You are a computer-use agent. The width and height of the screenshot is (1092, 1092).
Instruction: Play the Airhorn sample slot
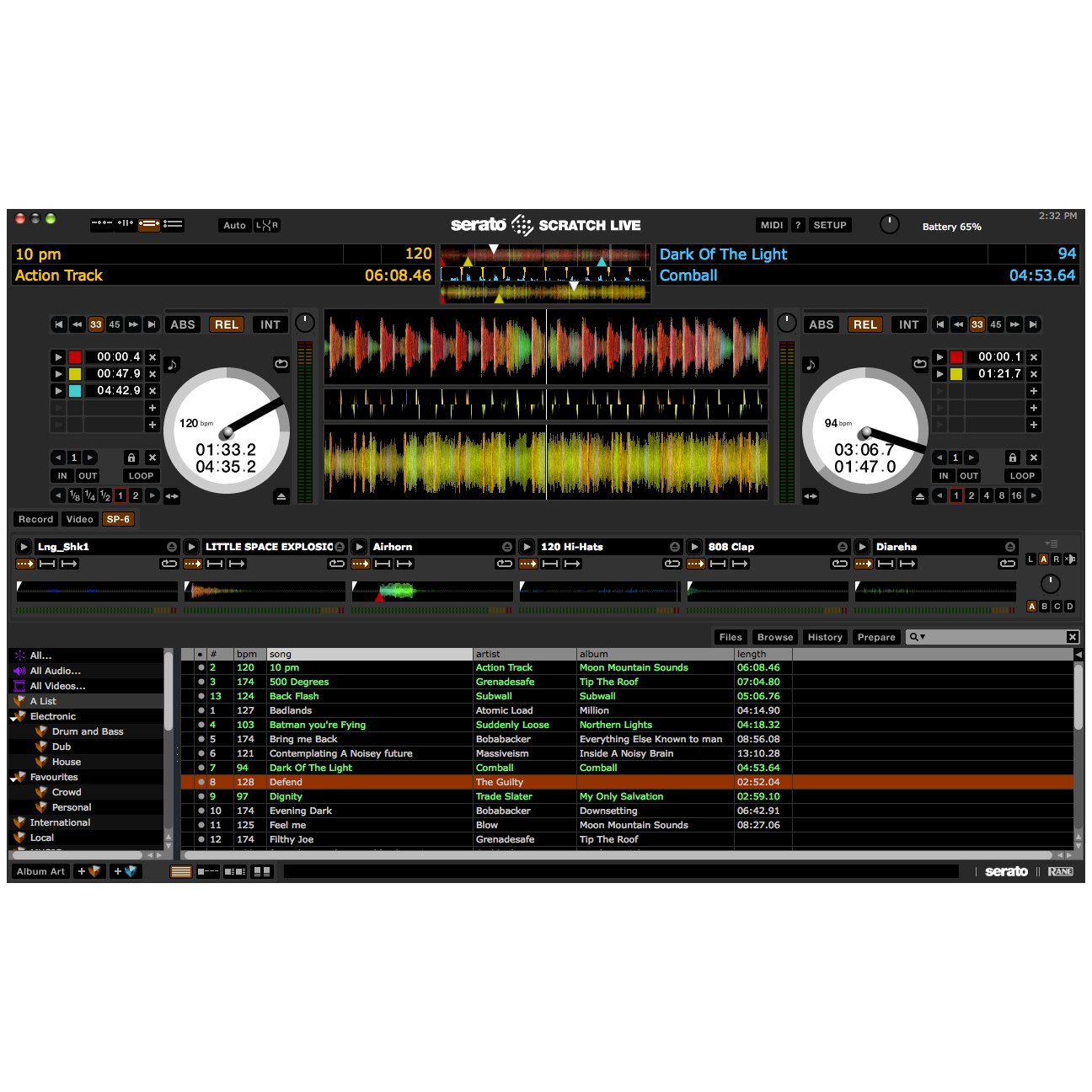pyautogui.click(x=359, y=547)
